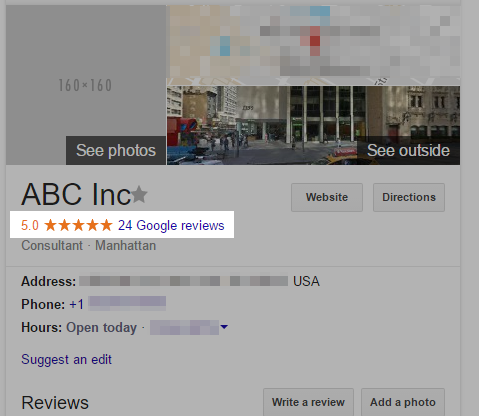Click the Reviews section heading

coord(55,403)
